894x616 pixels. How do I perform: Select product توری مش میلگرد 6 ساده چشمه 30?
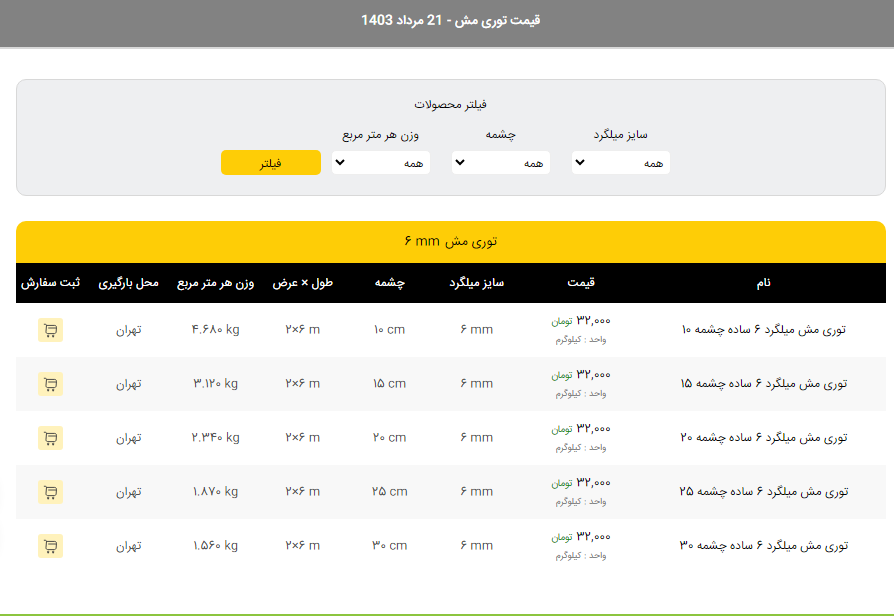pos(764,546)
